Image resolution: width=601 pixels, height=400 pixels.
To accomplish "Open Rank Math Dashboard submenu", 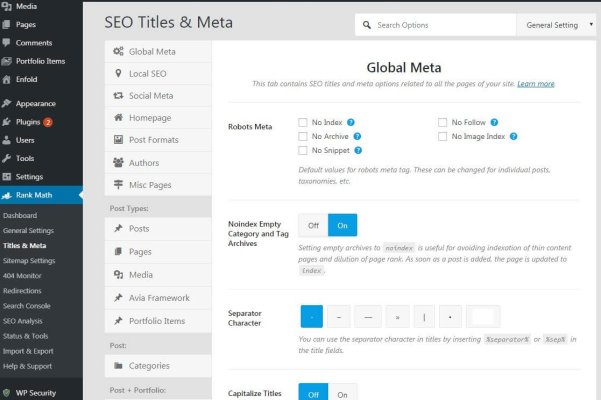I will [x=20, y=215].
